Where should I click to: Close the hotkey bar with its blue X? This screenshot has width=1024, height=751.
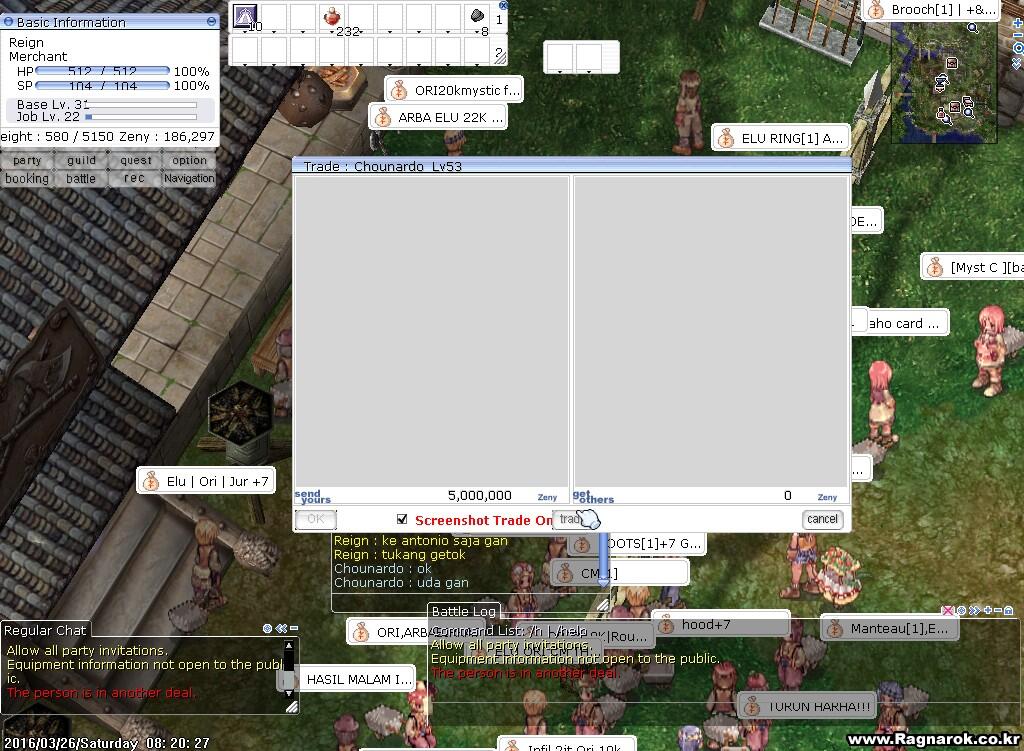[x=503, y=5]
